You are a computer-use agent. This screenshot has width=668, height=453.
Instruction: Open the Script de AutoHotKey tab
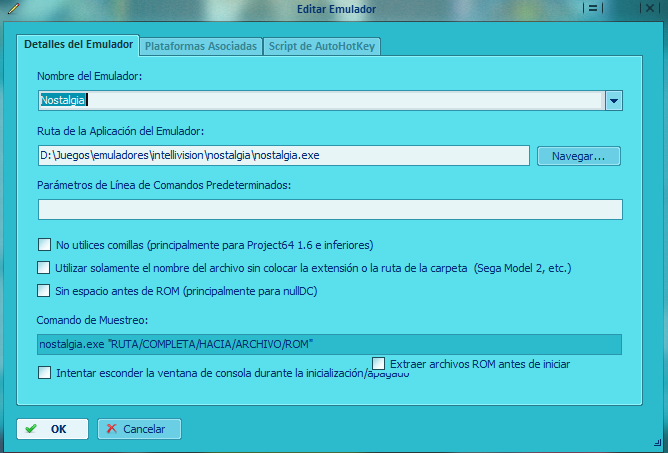click(322, 46)
